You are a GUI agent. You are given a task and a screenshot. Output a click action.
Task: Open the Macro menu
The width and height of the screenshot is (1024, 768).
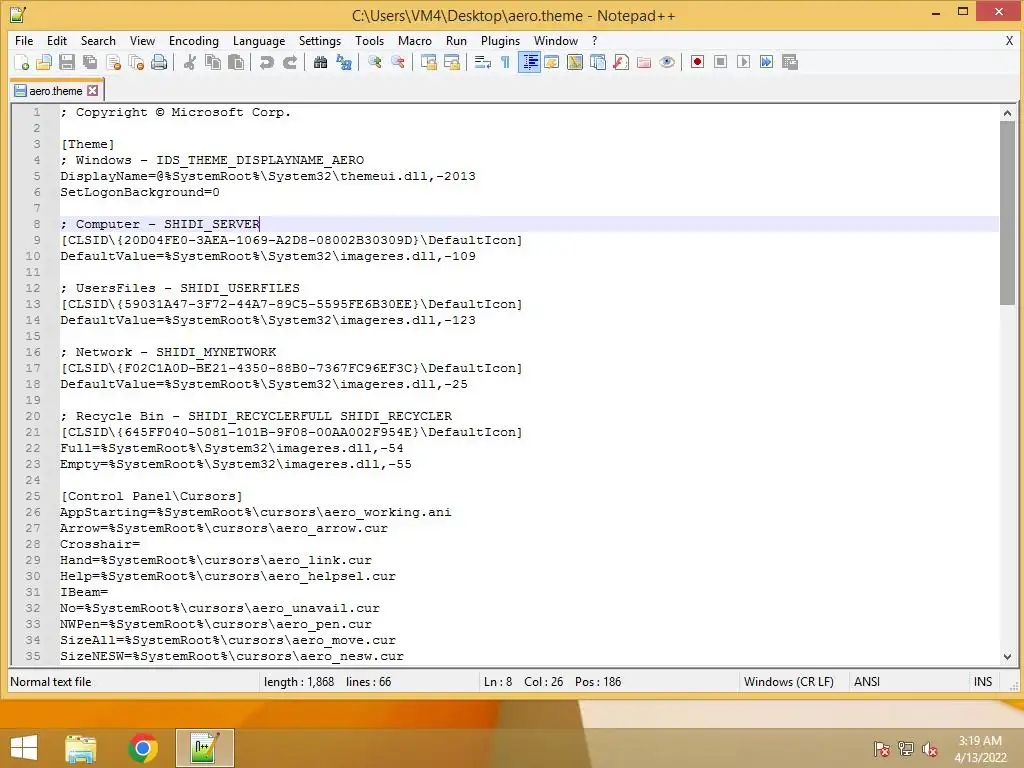(x=415, y=40)
